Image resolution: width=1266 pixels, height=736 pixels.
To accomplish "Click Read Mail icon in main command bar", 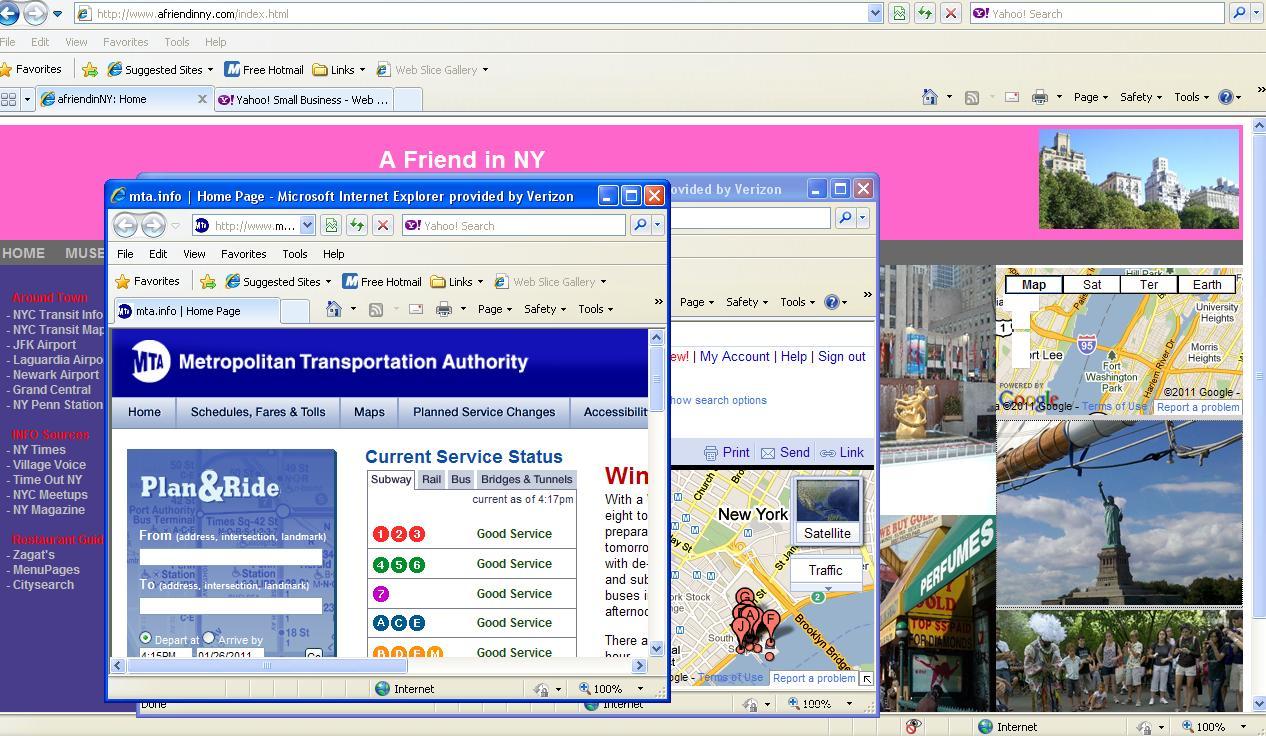I will point(1011,97).
